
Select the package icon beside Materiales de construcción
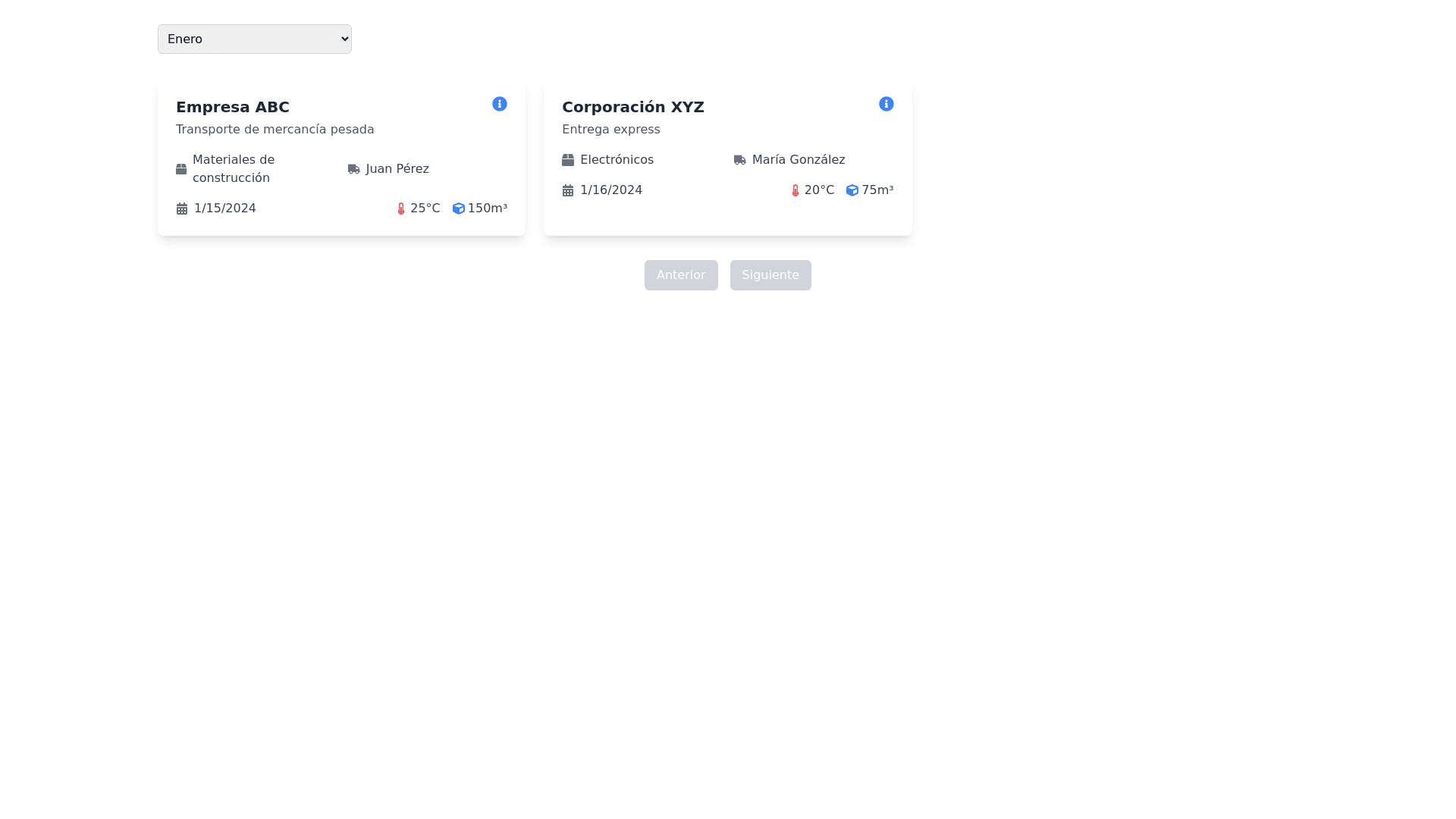(181, 168)
